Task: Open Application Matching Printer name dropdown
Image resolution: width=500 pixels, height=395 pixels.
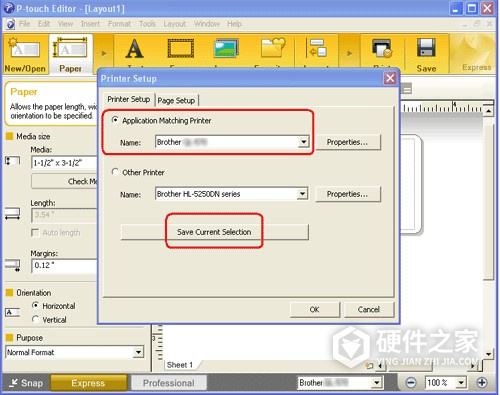Action: tap(303, 142)
